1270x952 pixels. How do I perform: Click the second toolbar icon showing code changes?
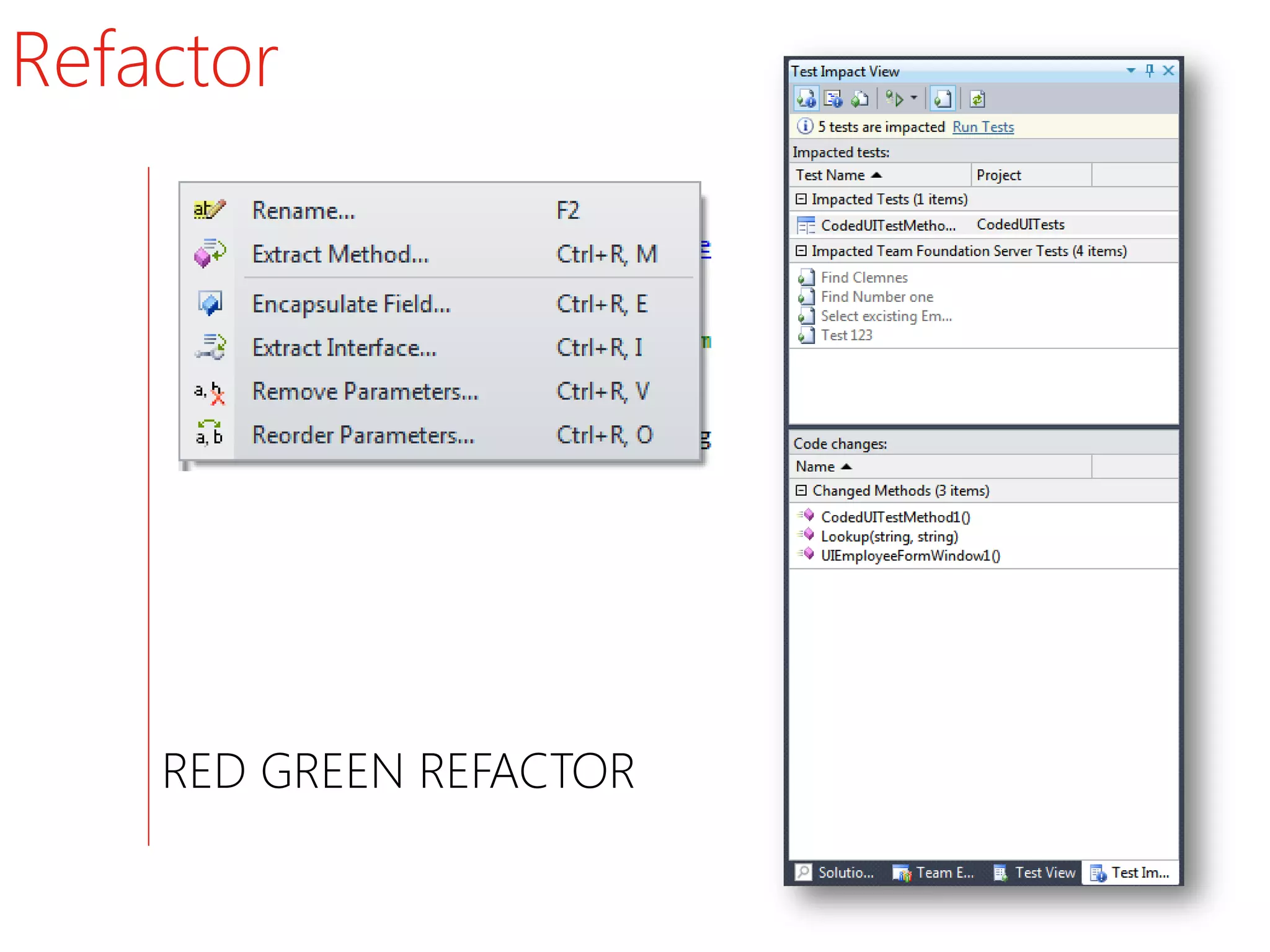coord(833,99)
